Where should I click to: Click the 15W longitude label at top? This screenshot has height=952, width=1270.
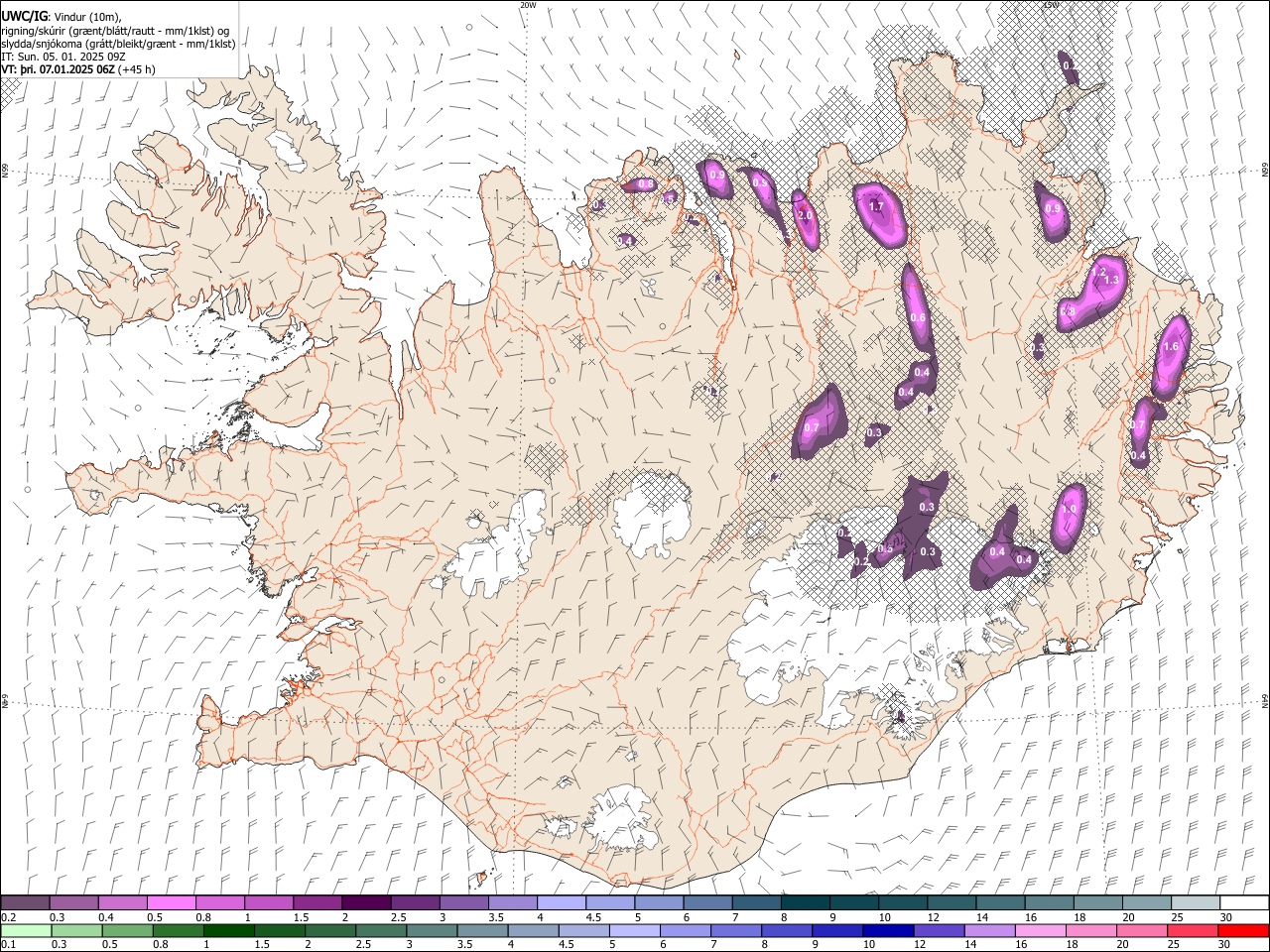1051,5
